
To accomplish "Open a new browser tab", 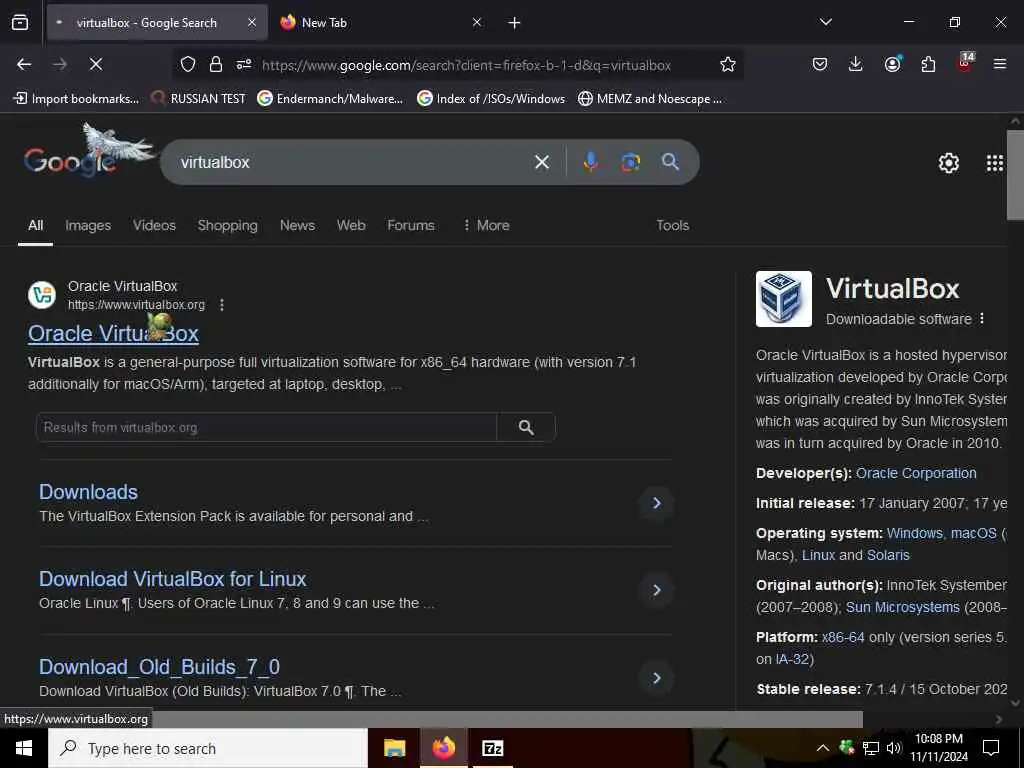I will (x=514, y=23).
